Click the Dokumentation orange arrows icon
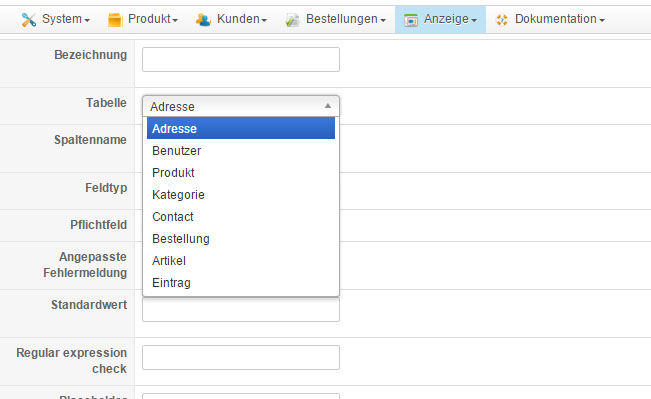Screen dimensions: 651x399 [502, 20]
